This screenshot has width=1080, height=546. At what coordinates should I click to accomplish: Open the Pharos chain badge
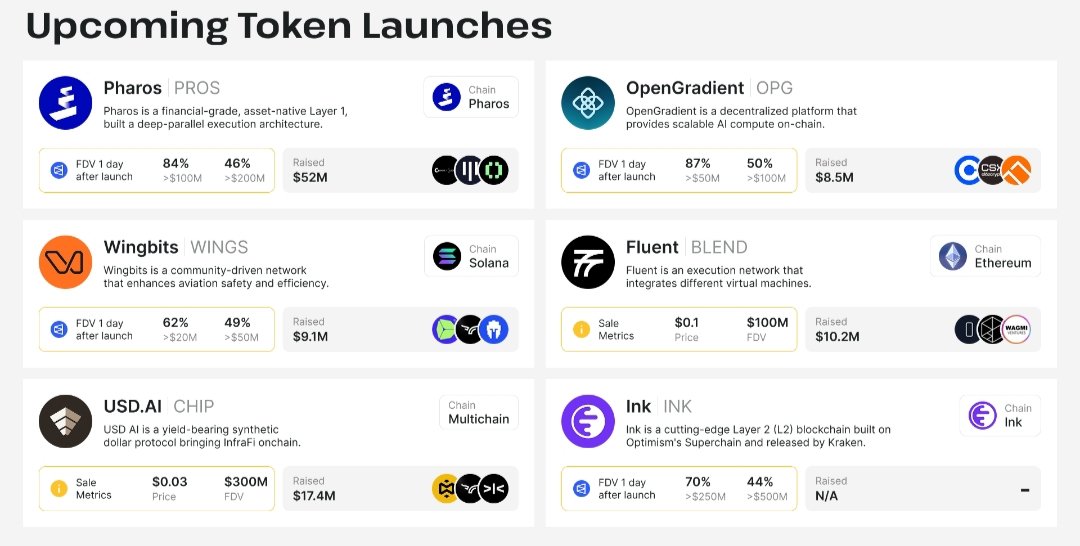pyautogui.click(x=471, y=97)
